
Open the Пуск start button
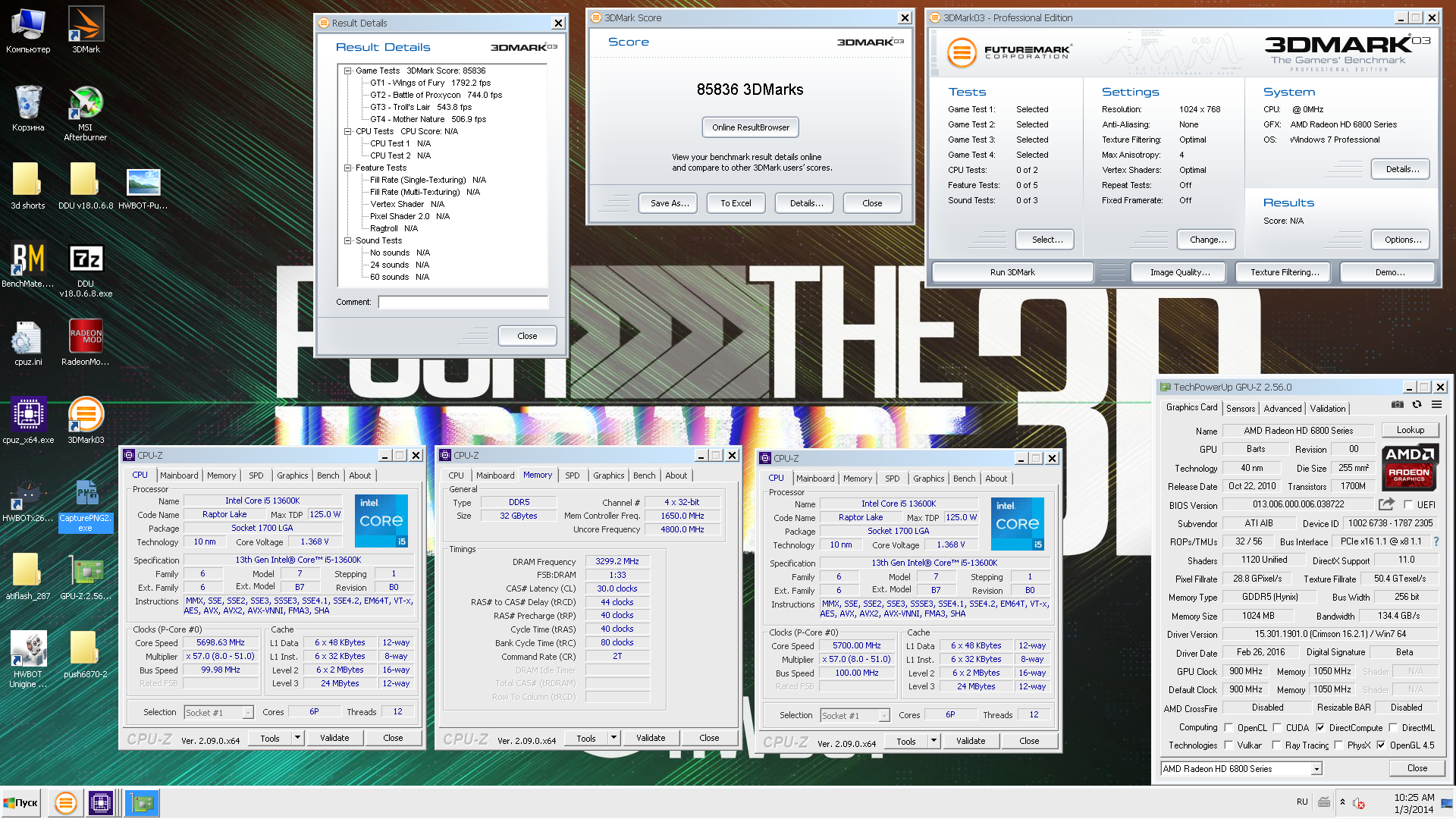point(20,802)
